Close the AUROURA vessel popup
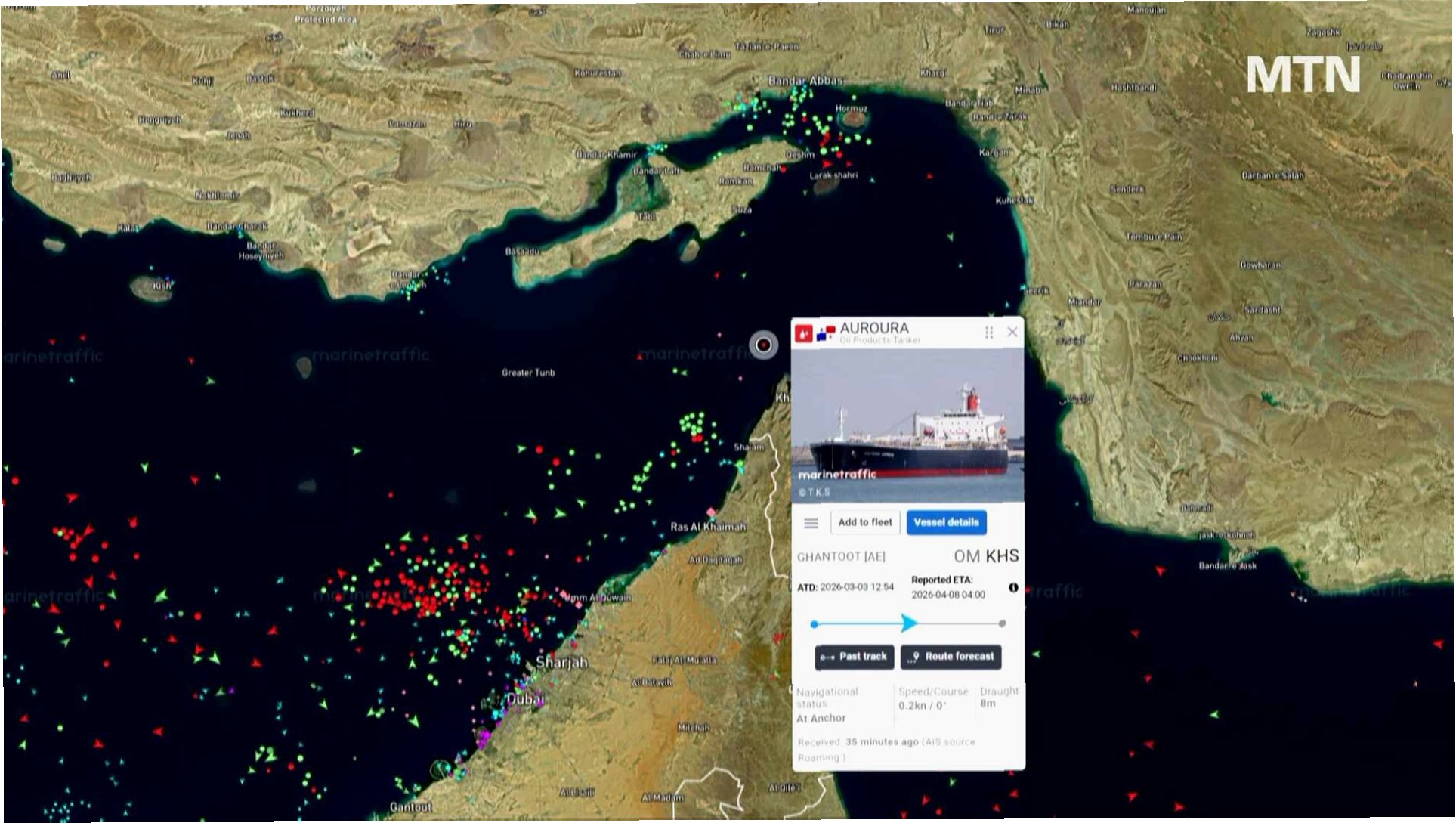Screen dimensions: 1456x823 pyautogui.click(x=1012, y=332)
